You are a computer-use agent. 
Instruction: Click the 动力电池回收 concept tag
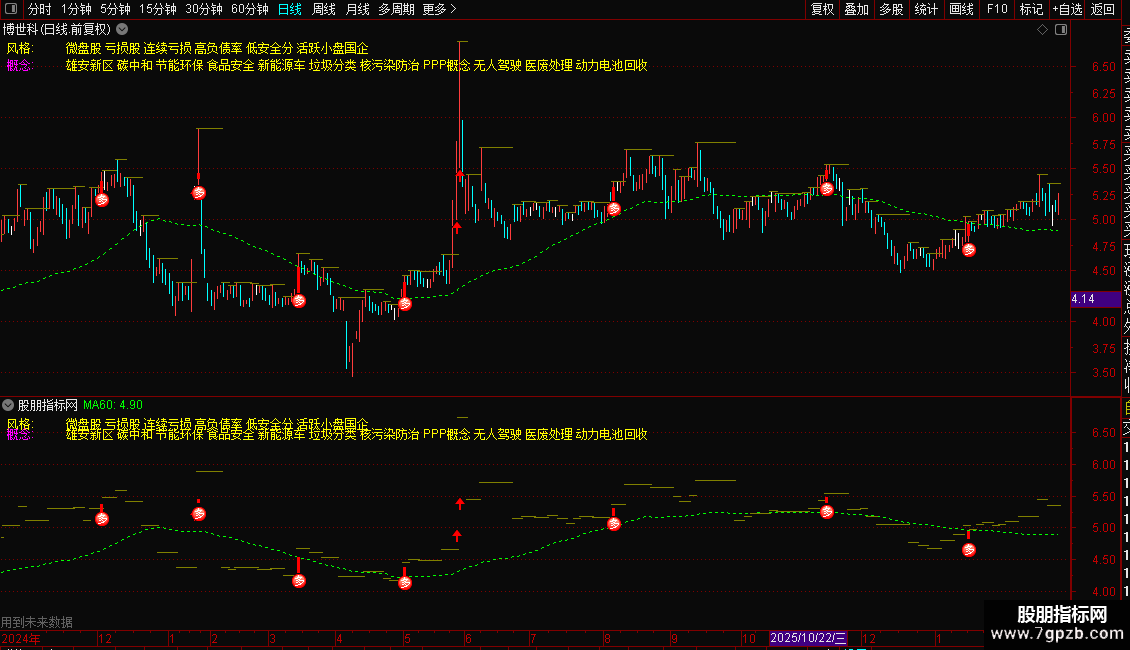click(x=611, y=66)
